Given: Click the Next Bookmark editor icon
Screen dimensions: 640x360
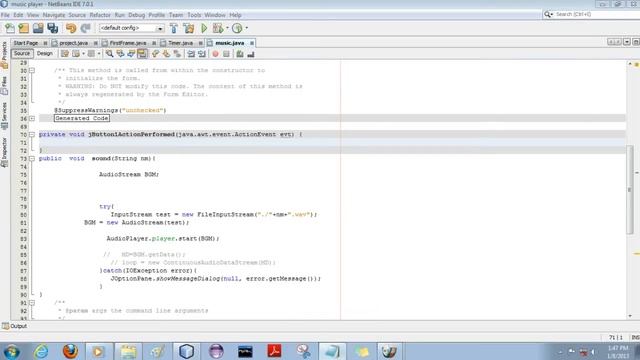Looking at the screenshot, I should coord(166,54).
